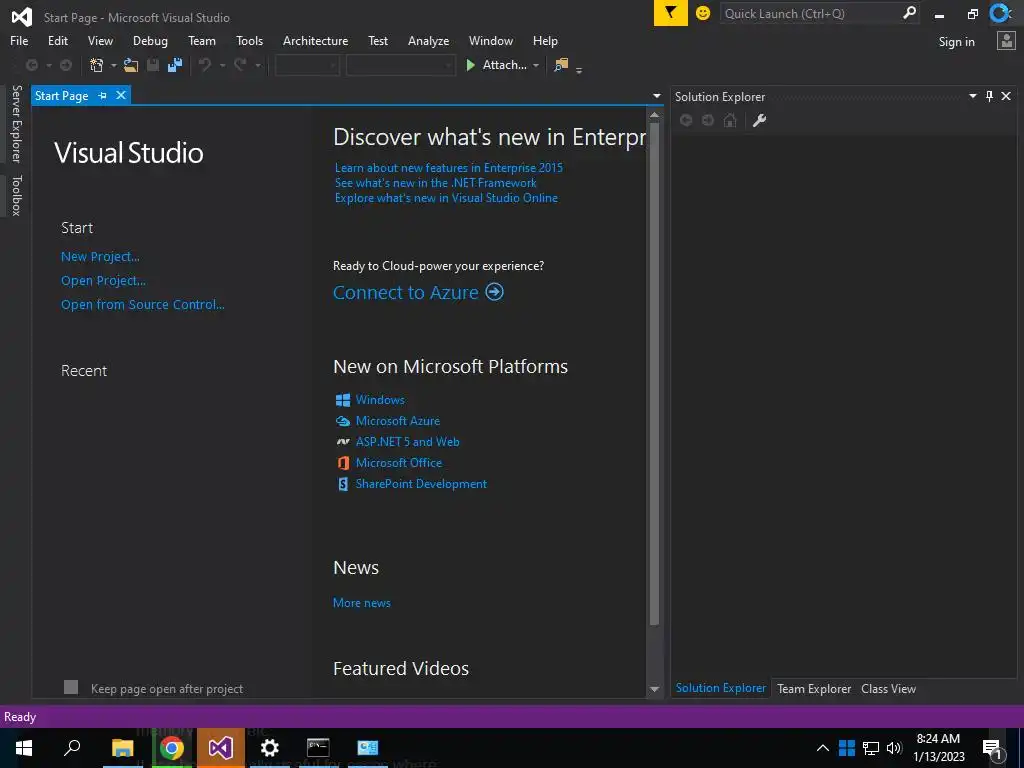Click the green Attach play button
1024x768 pixels.
coord(470,65)
